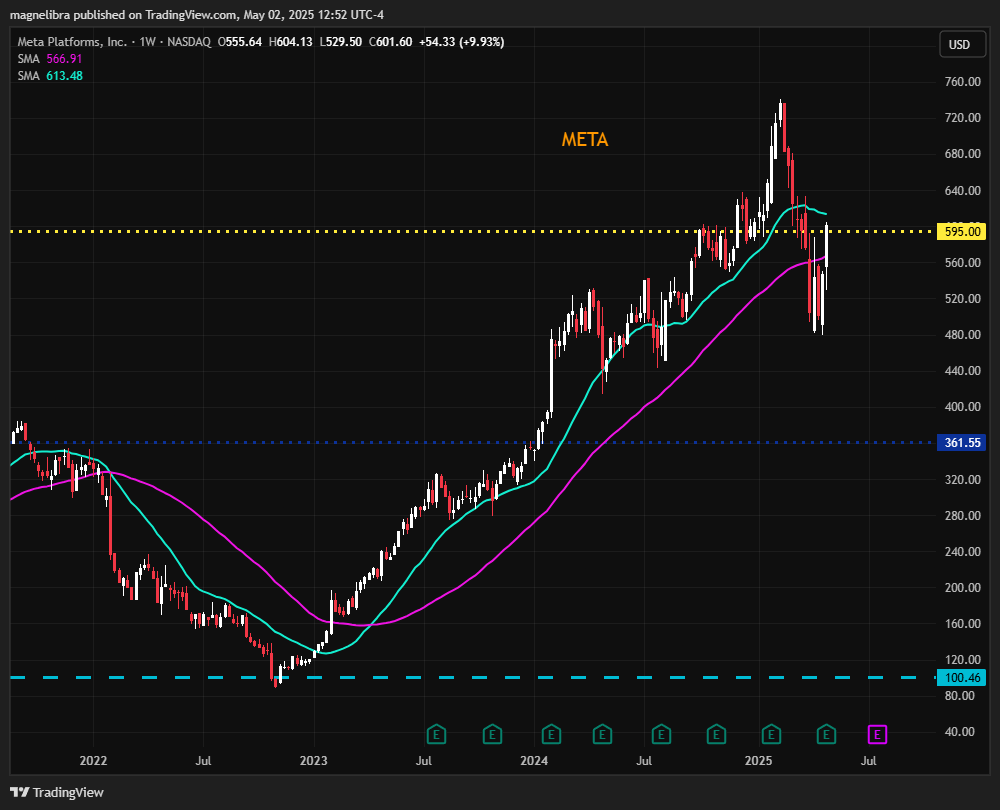1000x810 pixels.
Task: Click the yellow 595.00 price tag
Action: [x=961, y=232]
